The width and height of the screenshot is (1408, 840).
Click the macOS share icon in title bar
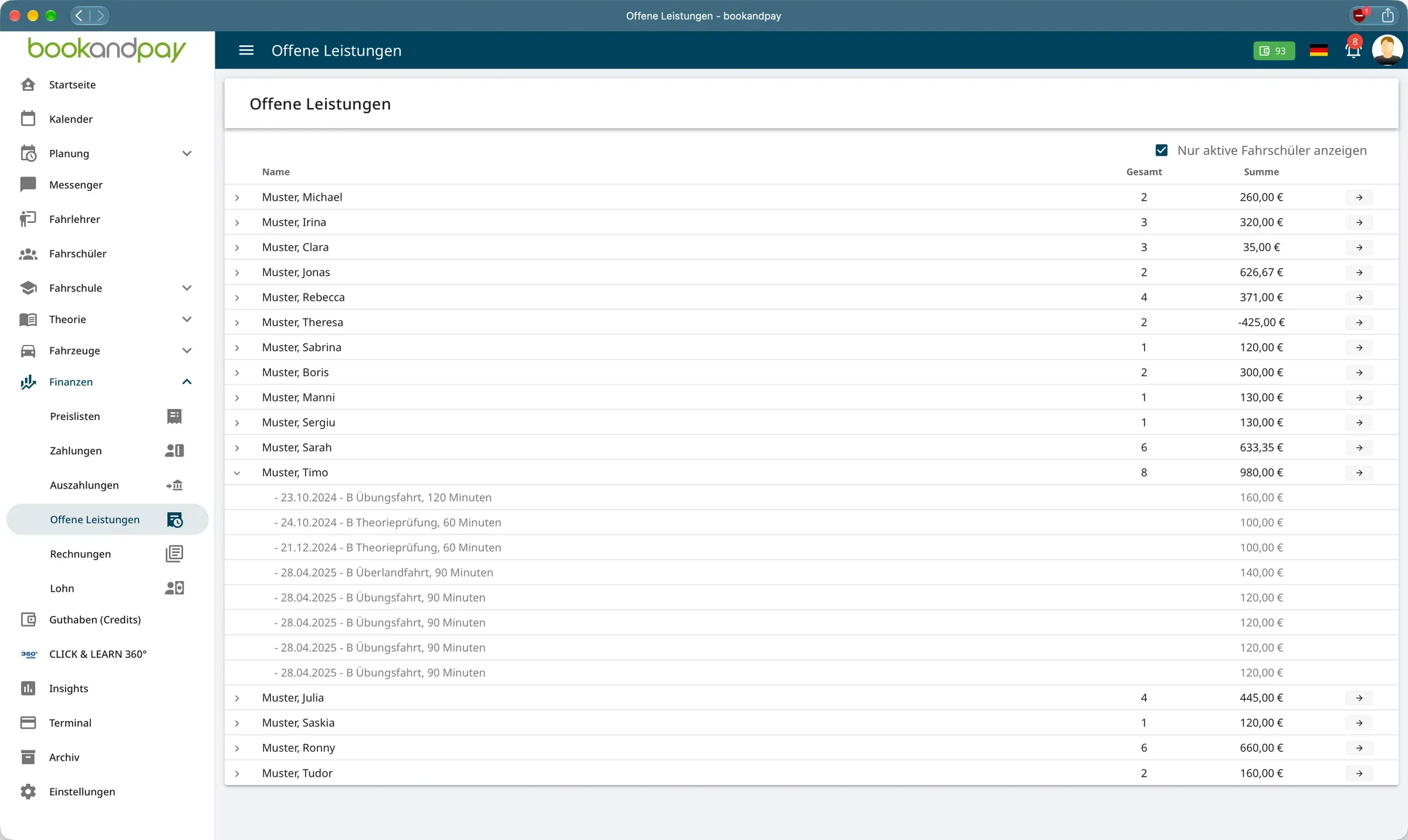point(1387,15)
